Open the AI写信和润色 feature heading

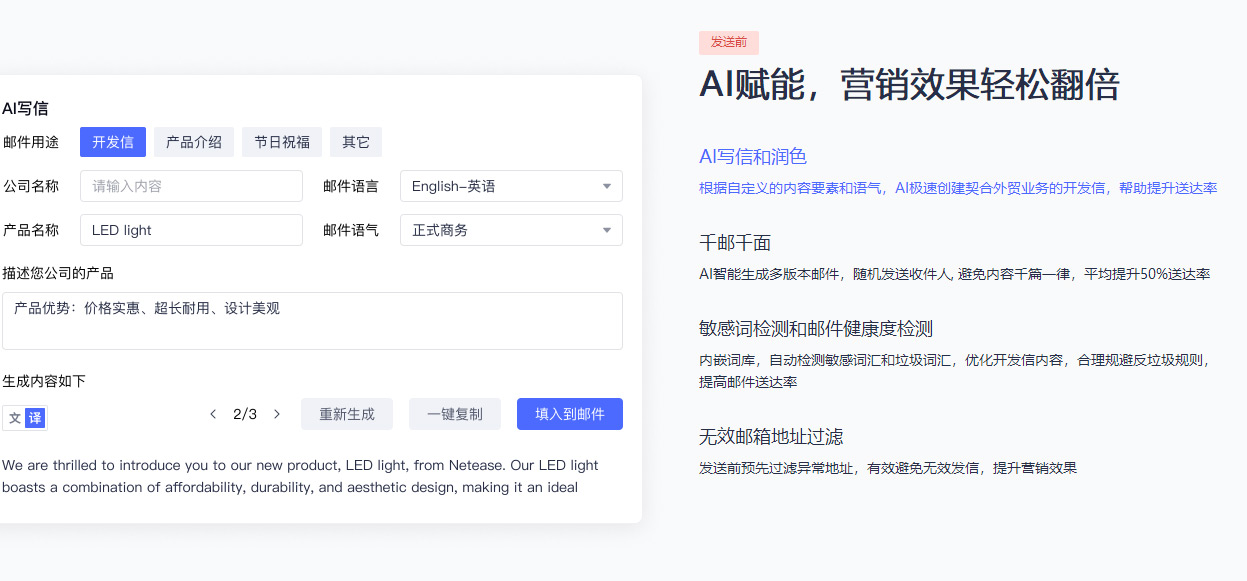coord(753,157)
